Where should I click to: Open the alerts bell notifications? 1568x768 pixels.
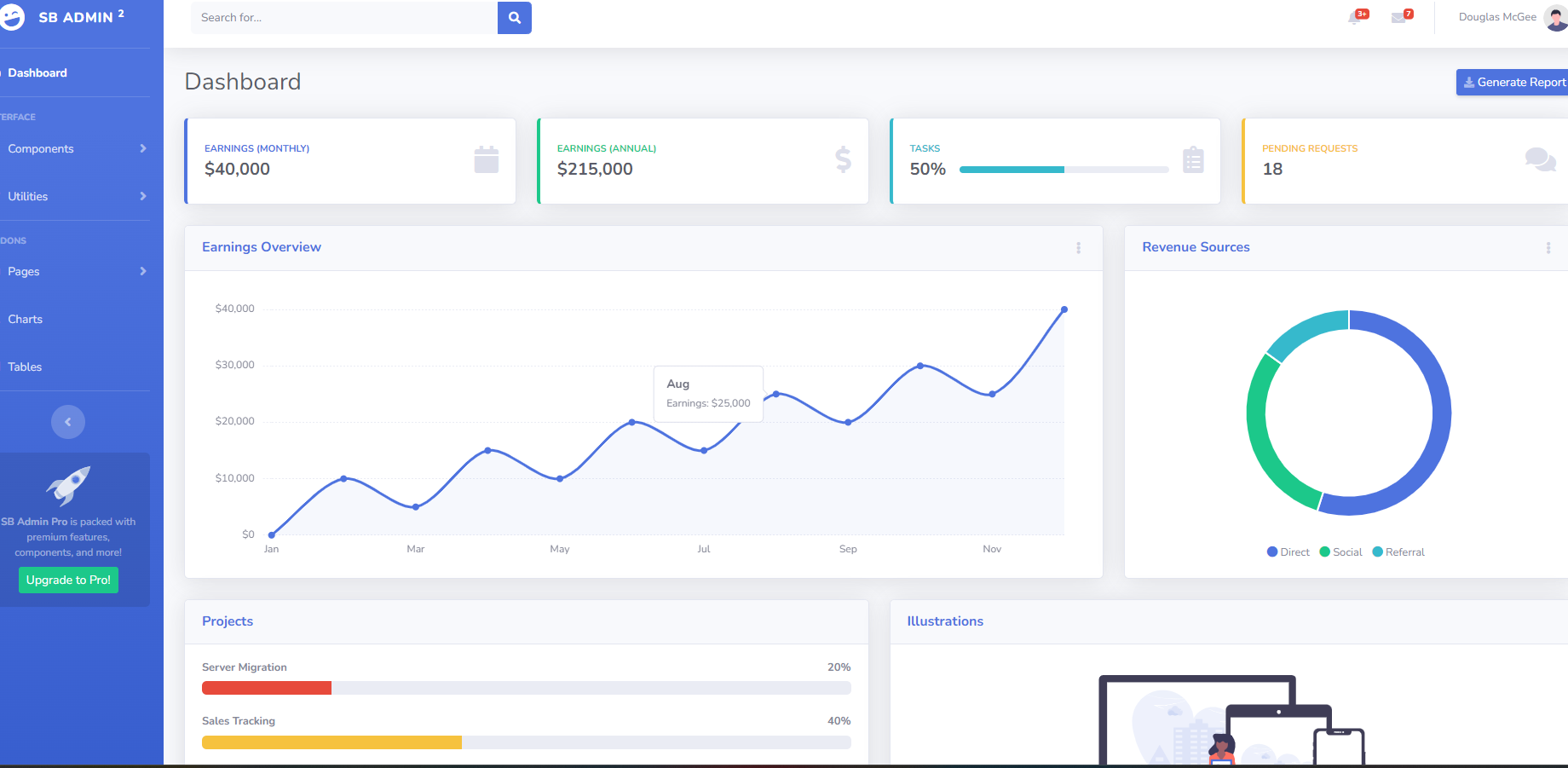click(x=1355, y=17)
